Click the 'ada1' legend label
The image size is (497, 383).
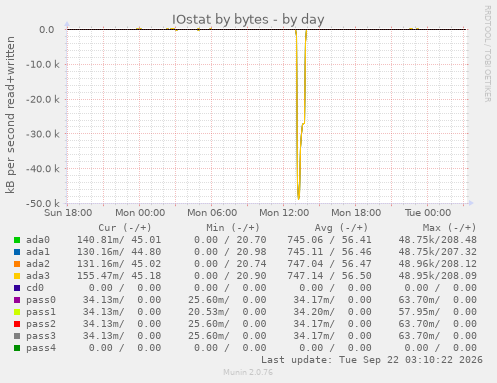(x=38, y=252)
